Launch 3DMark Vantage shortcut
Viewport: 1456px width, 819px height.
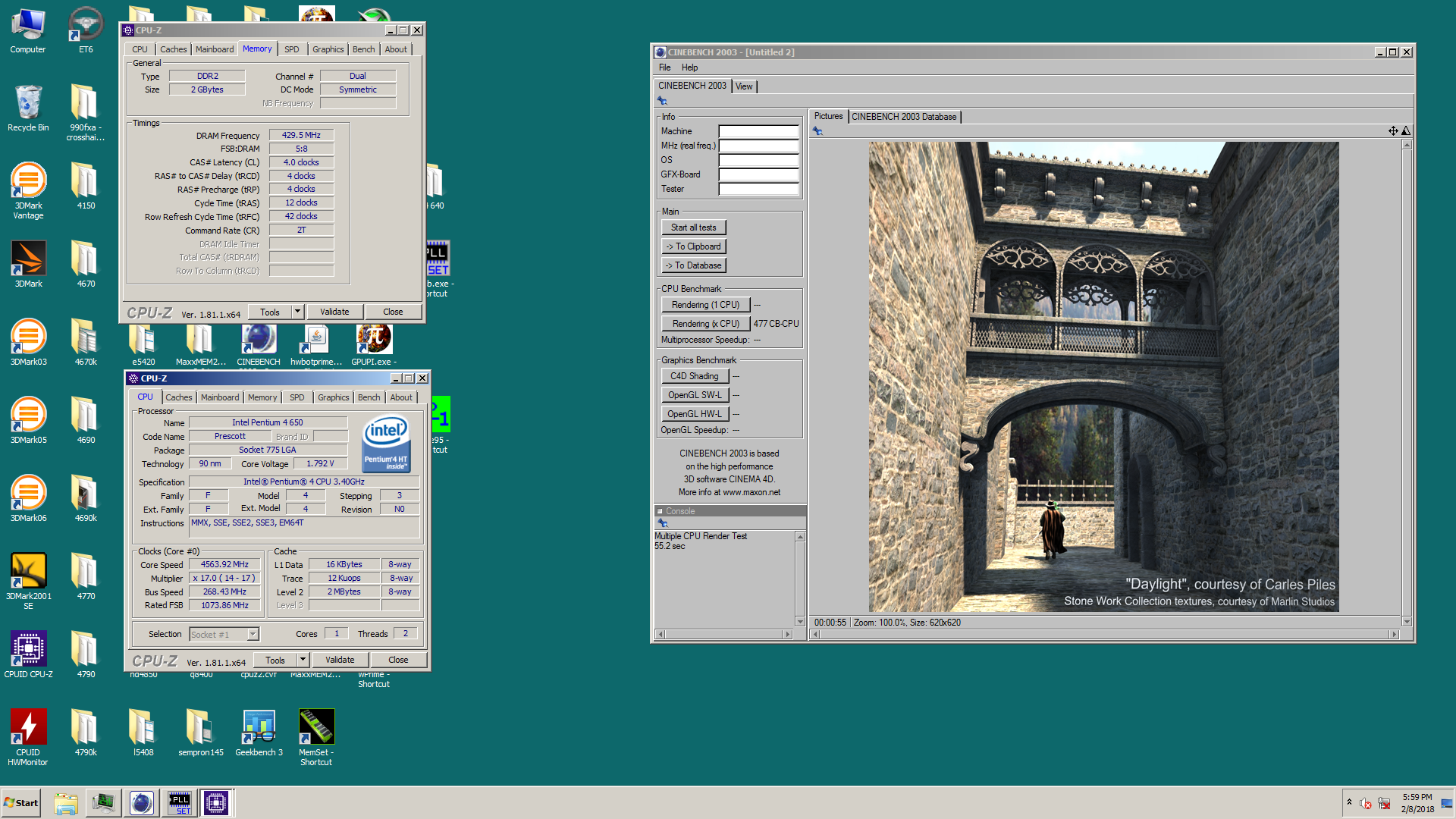click(x=28, y=190)
